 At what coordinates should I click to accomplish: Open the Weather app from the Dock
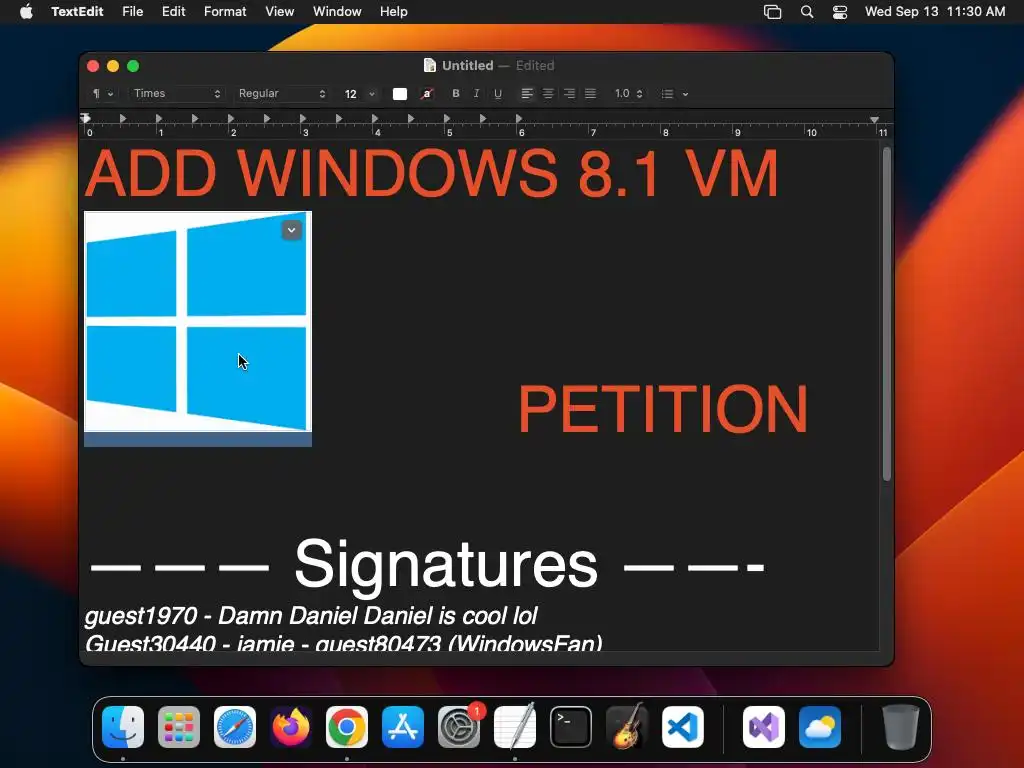[x=820, y=727]
